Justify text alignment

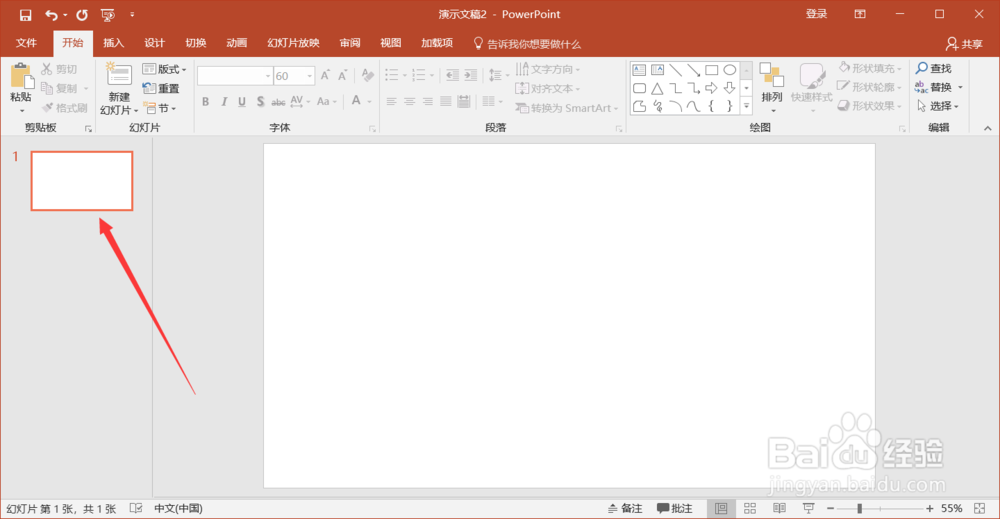click(x=446, y=101)
